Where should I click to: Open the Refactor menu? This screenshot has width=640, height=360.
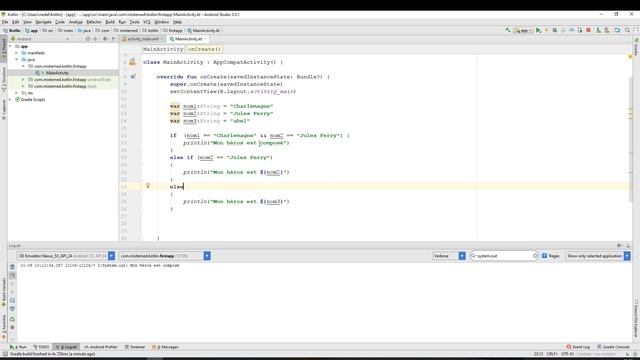tap(94, 22)
